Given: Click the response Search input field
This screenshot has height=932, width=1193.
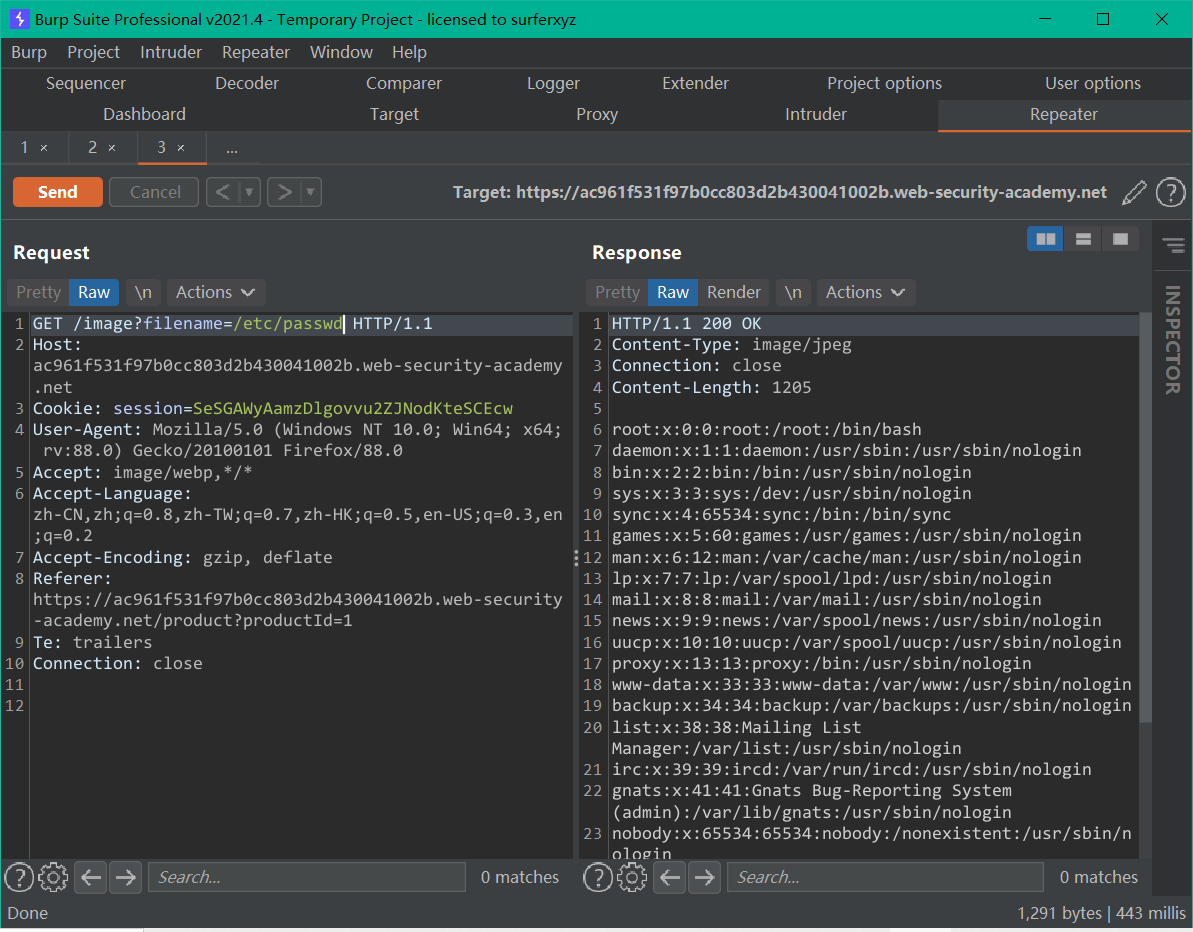Looking at the screenshot, I should coord(886,877).
